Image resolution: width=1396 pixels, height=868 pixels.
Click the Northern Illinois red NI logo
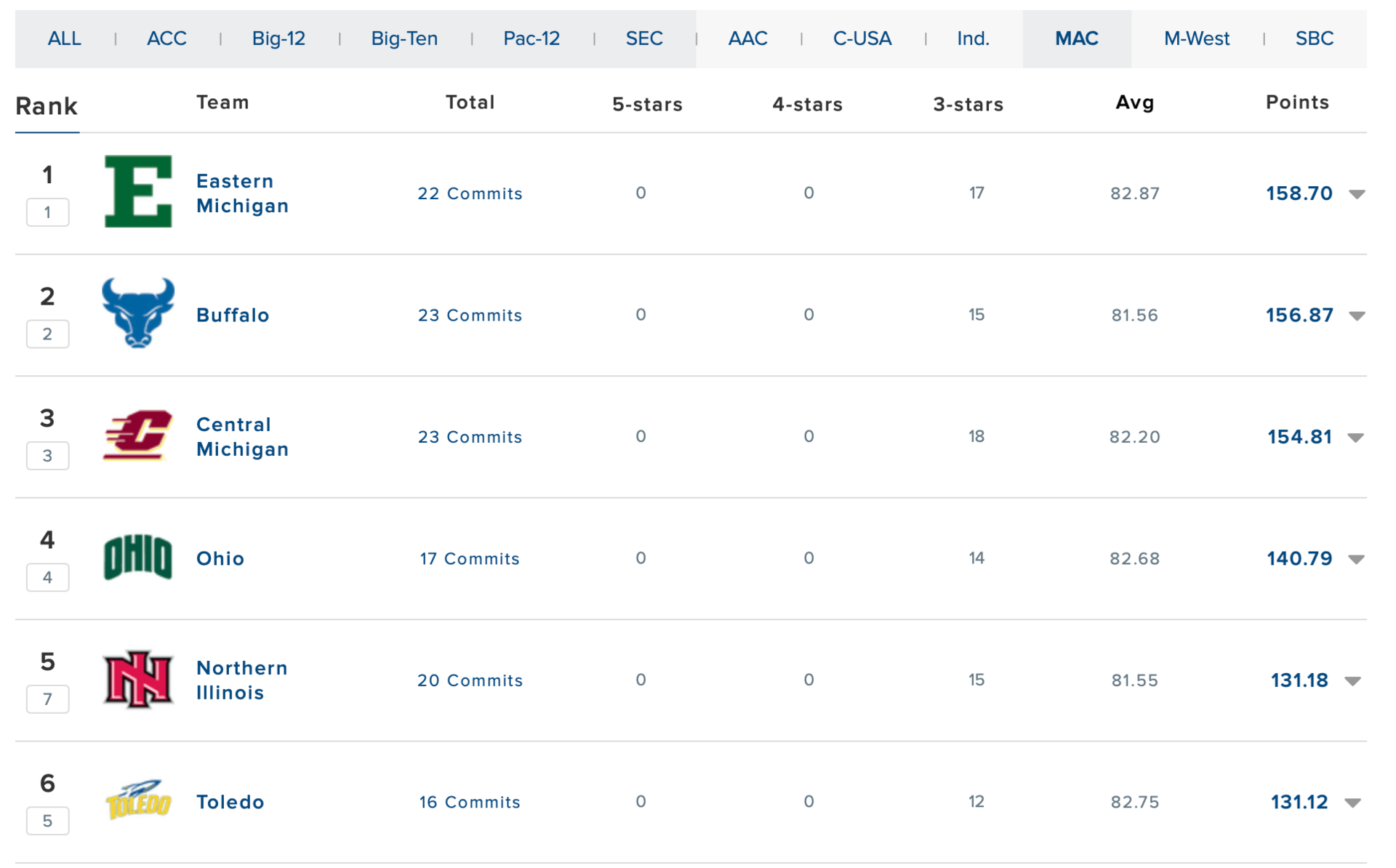(x=138, y=680)
